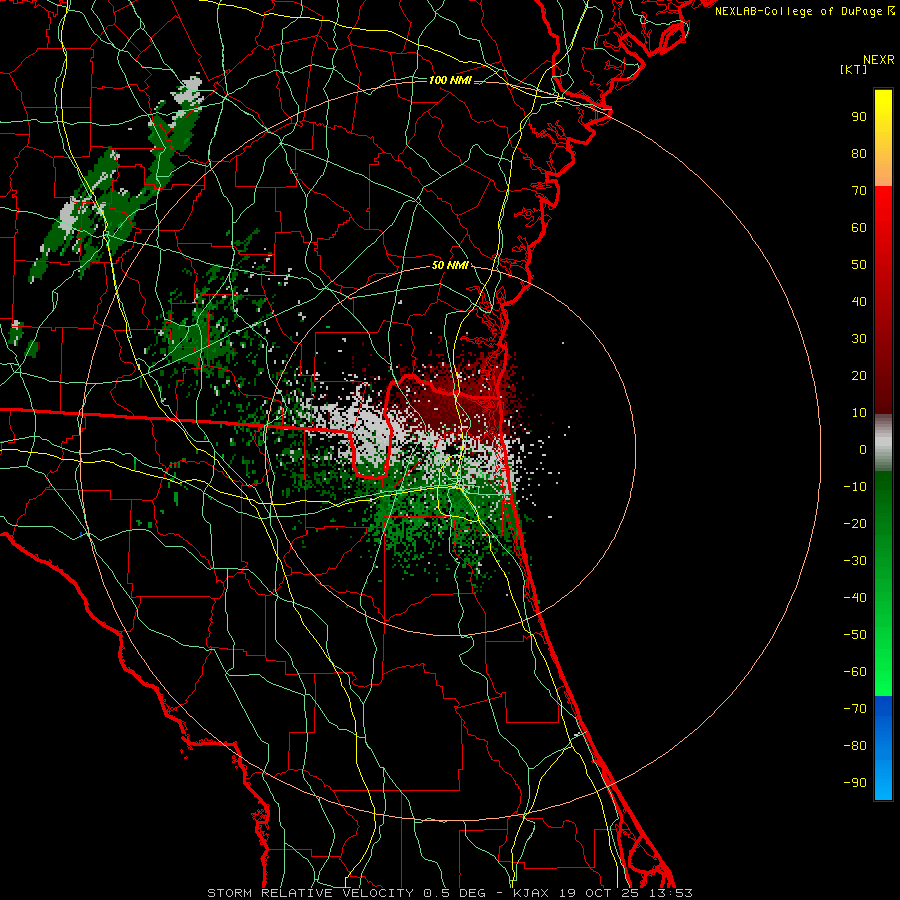Click the gray zero-velocity band of color bar
Viewport: 900px width, 900px height.
point(883,443)
